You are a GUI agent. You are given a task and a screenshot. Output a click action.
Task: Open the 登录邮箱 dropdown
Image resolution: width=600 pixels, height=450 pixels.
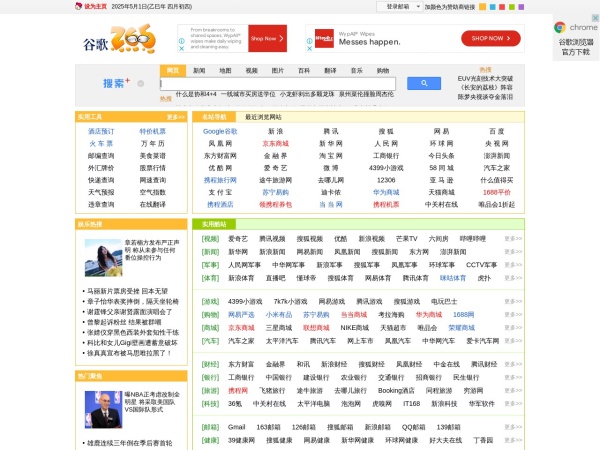pos(399,7)
